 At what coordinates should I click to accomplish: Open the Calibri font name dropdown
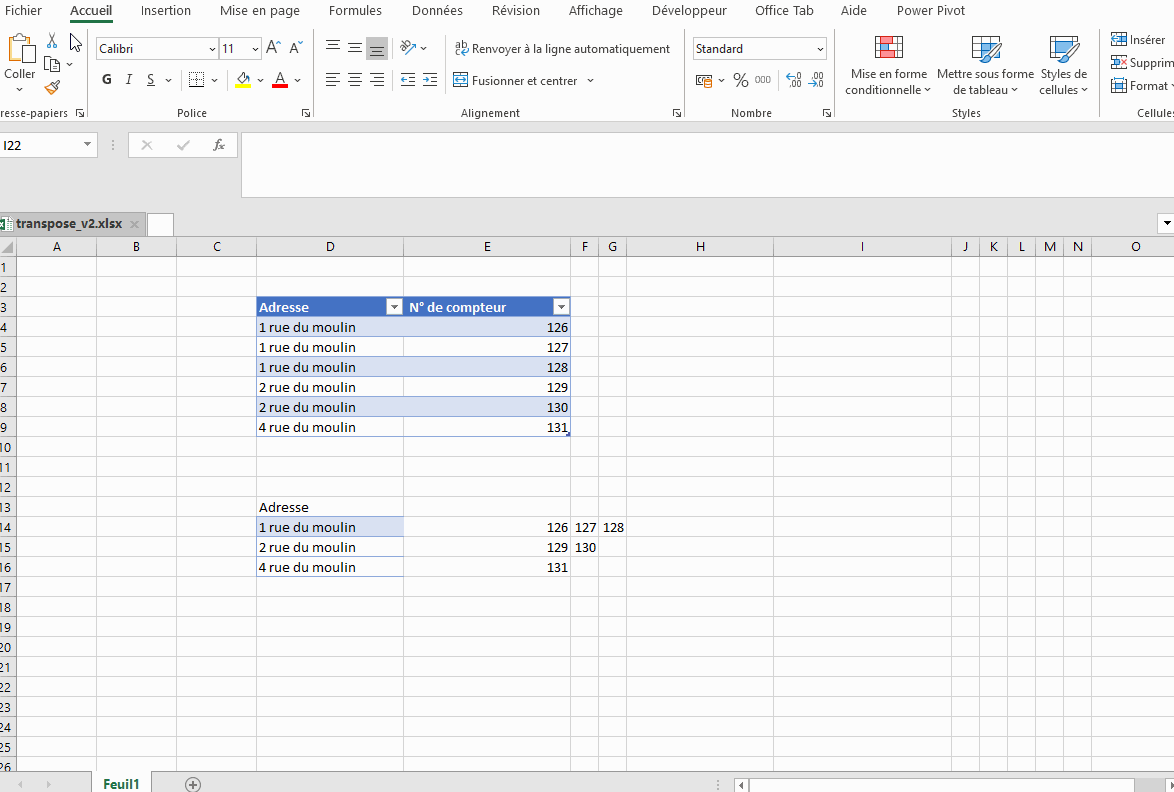[x=212, y=48]
